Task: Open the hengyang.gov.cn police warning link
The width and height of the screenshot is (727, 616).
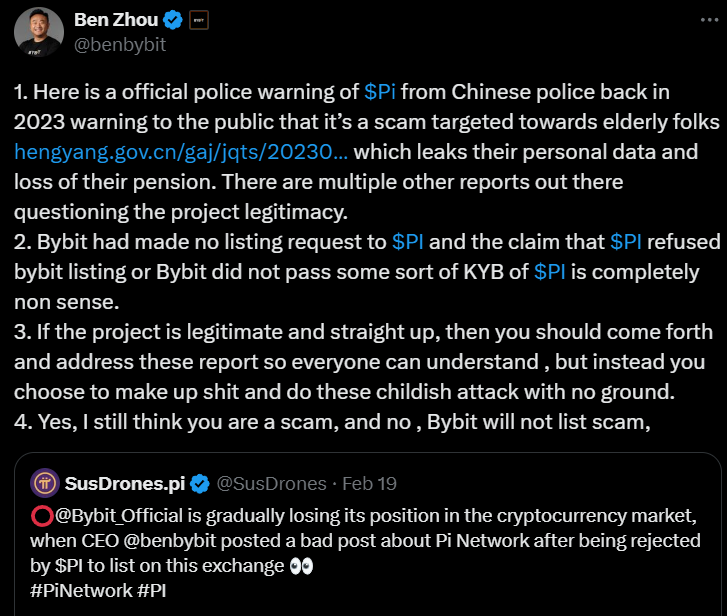Action: tap(182, 153)
